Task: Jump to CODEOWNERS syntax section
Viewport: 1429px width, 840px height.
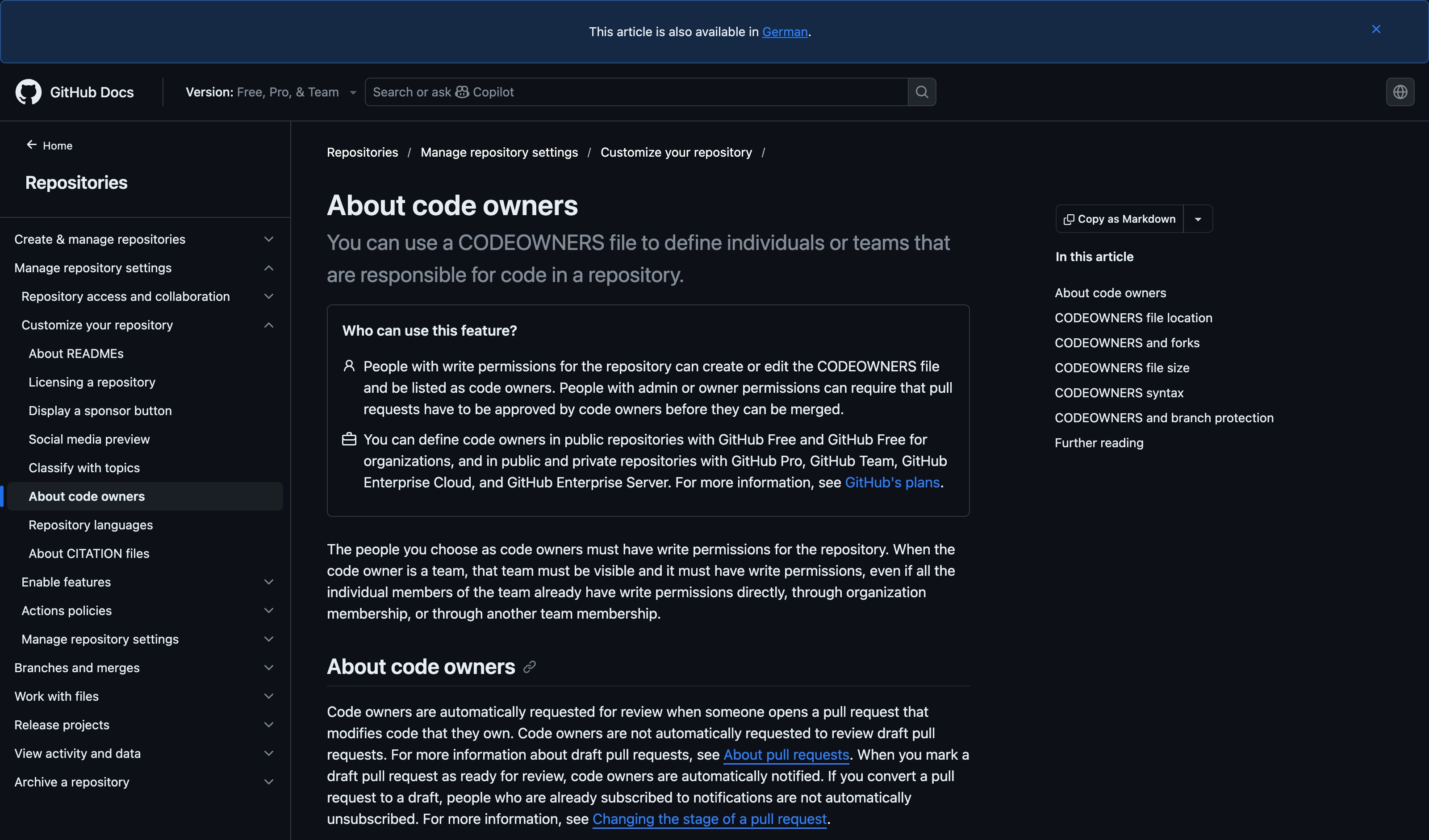Action: coord(1119,393)
